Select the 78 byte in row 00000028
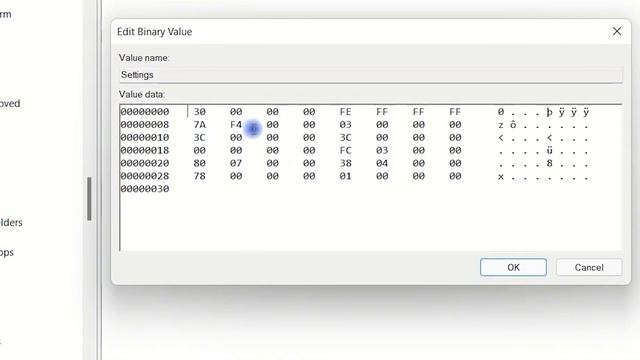This screenshot has width=640, height=360. click(199, 176)
